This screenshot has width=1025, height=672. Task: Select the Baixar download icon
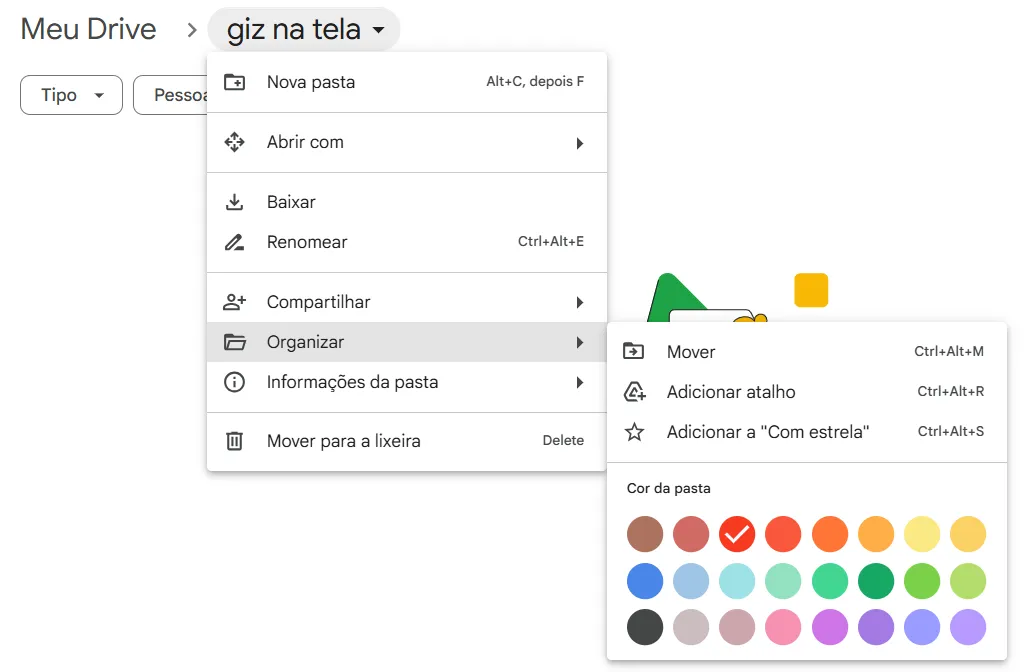(234, 202)
